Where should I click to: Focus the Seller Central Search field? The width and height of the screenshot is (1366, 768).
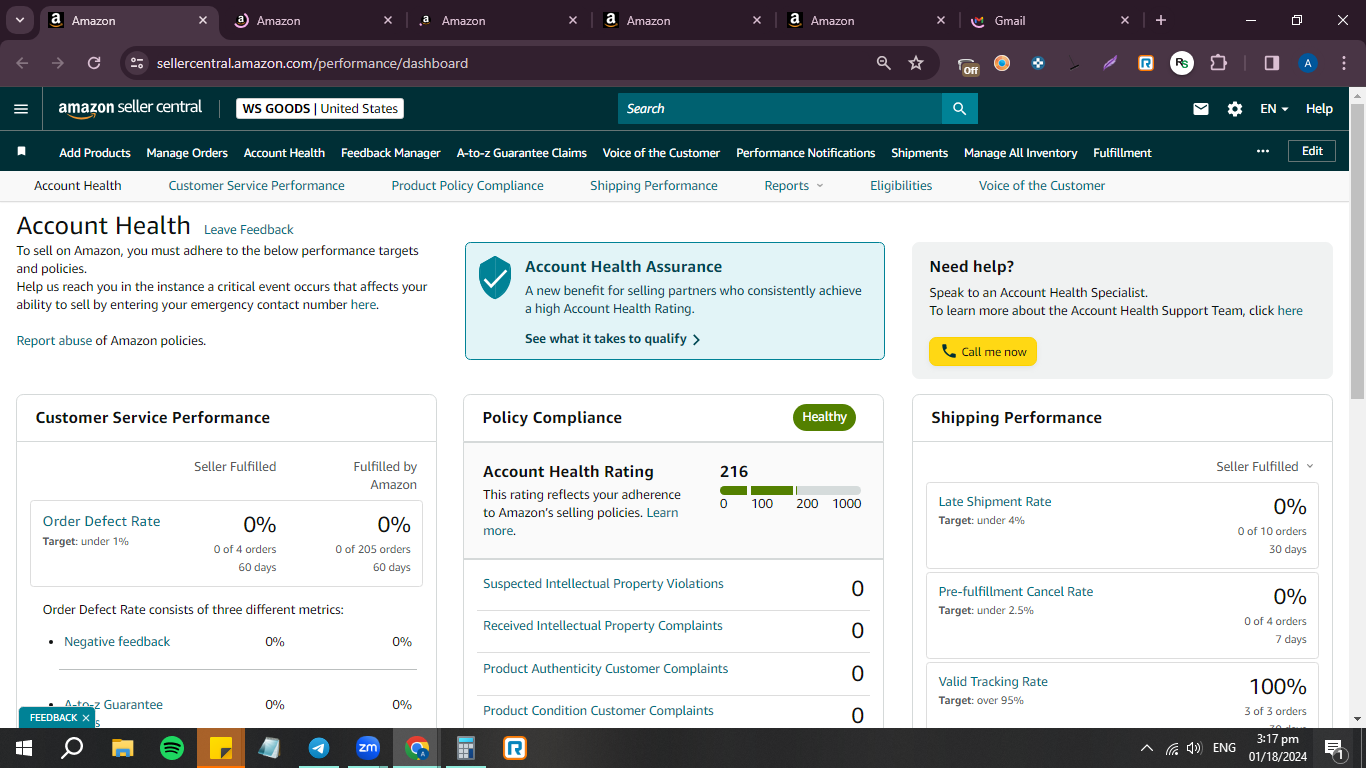tap(780, 109)
